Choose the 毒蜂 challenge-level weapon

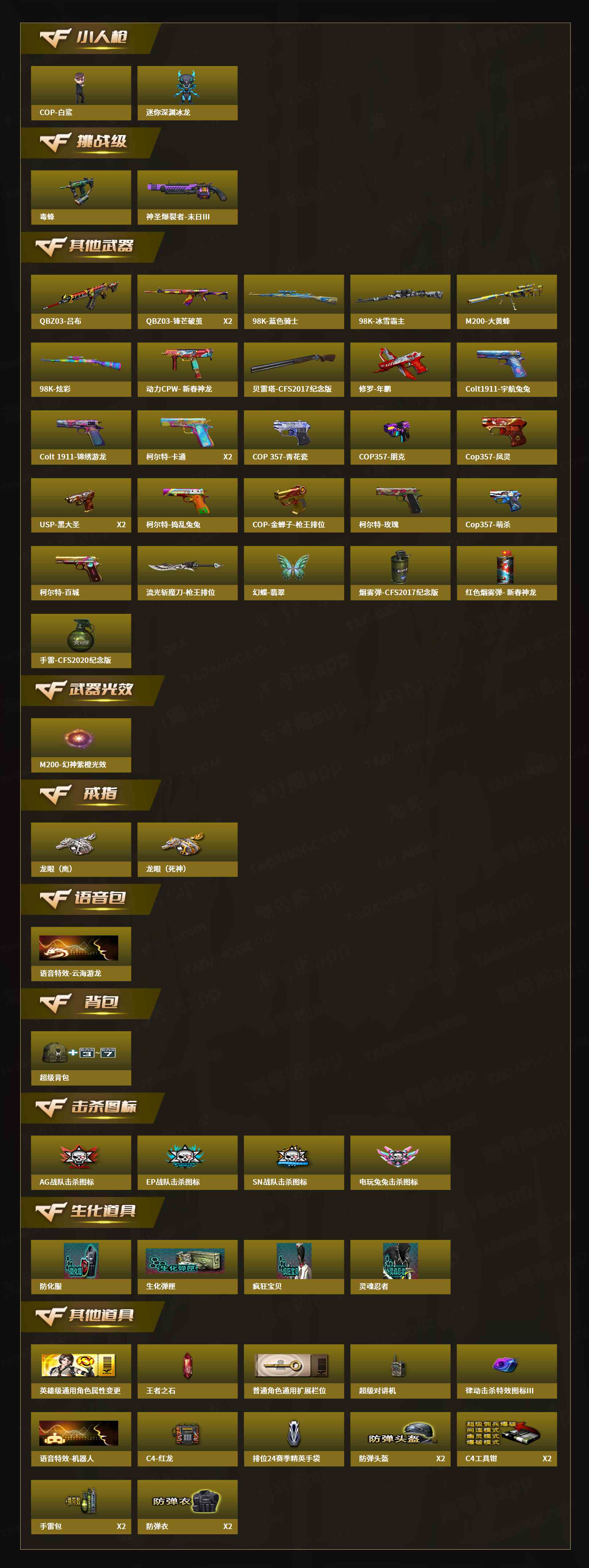(x=81, y=197)
